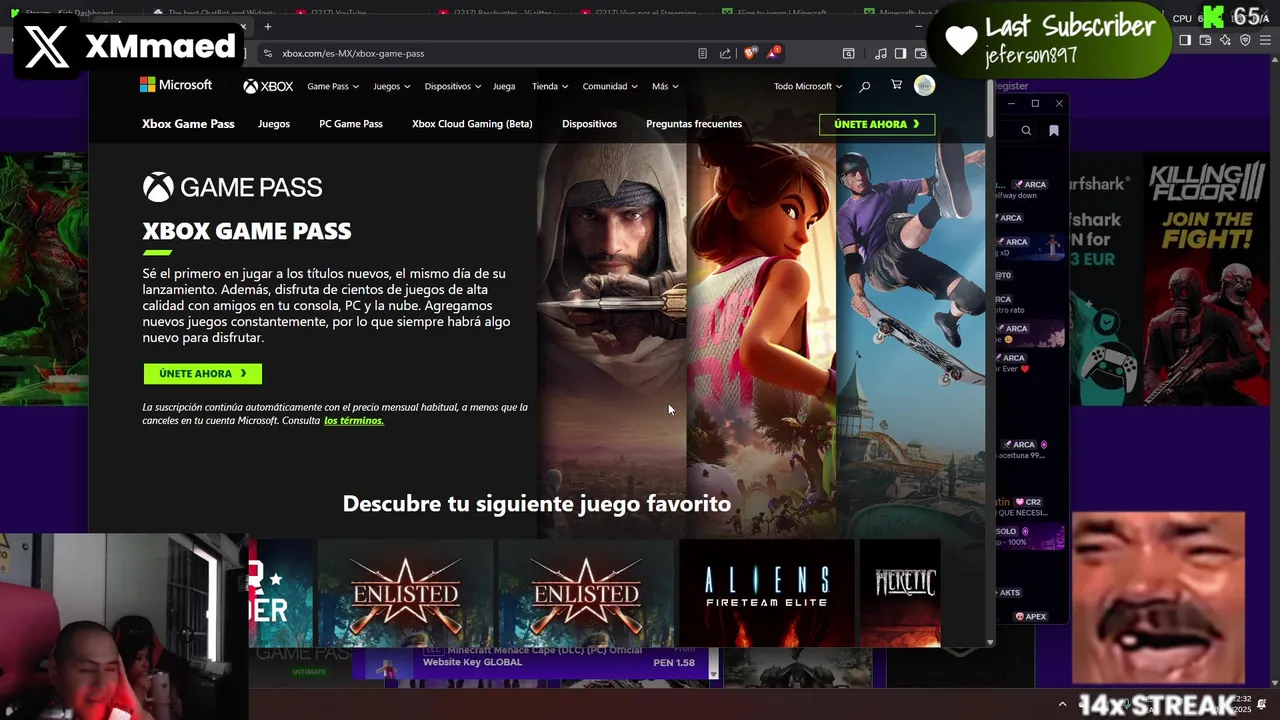Screen dimensions: 1280x720
Task: Select the Preguntas frecuentes tab
Action: coord(694,124)
